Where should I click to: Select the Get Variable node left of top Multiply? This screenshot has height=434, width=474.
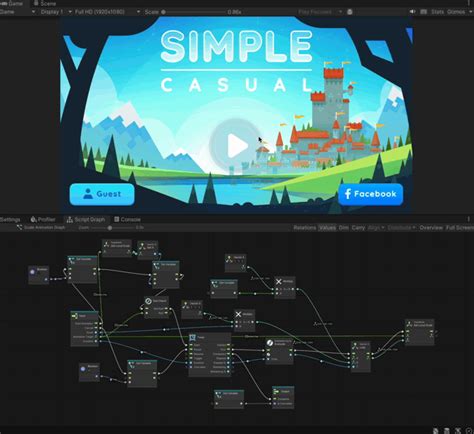(x=224, y=288)
